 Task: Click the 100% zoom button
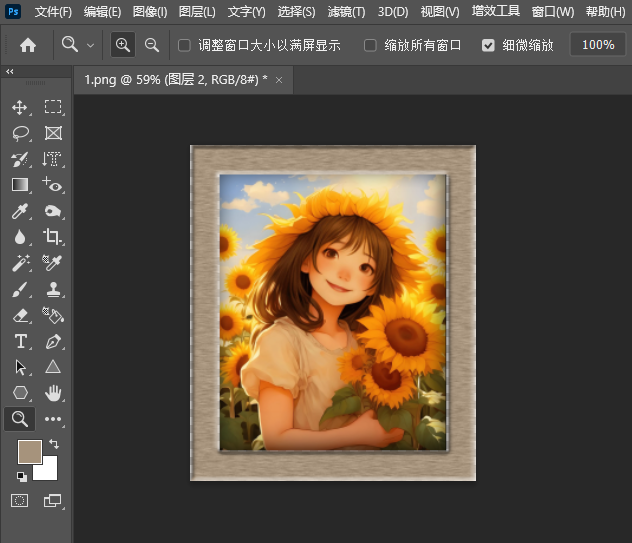click(598, 45)
